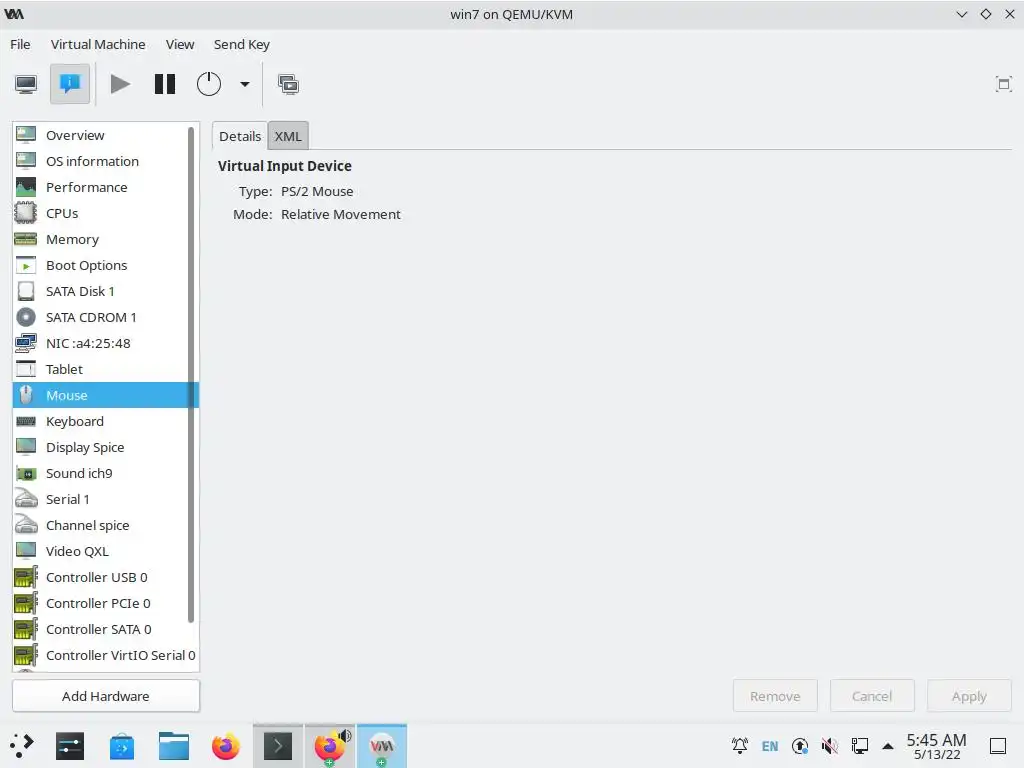Screen dimensions: 1024x768
Task: Expand hidden system tray icons
Action: (x=888, y=746)
